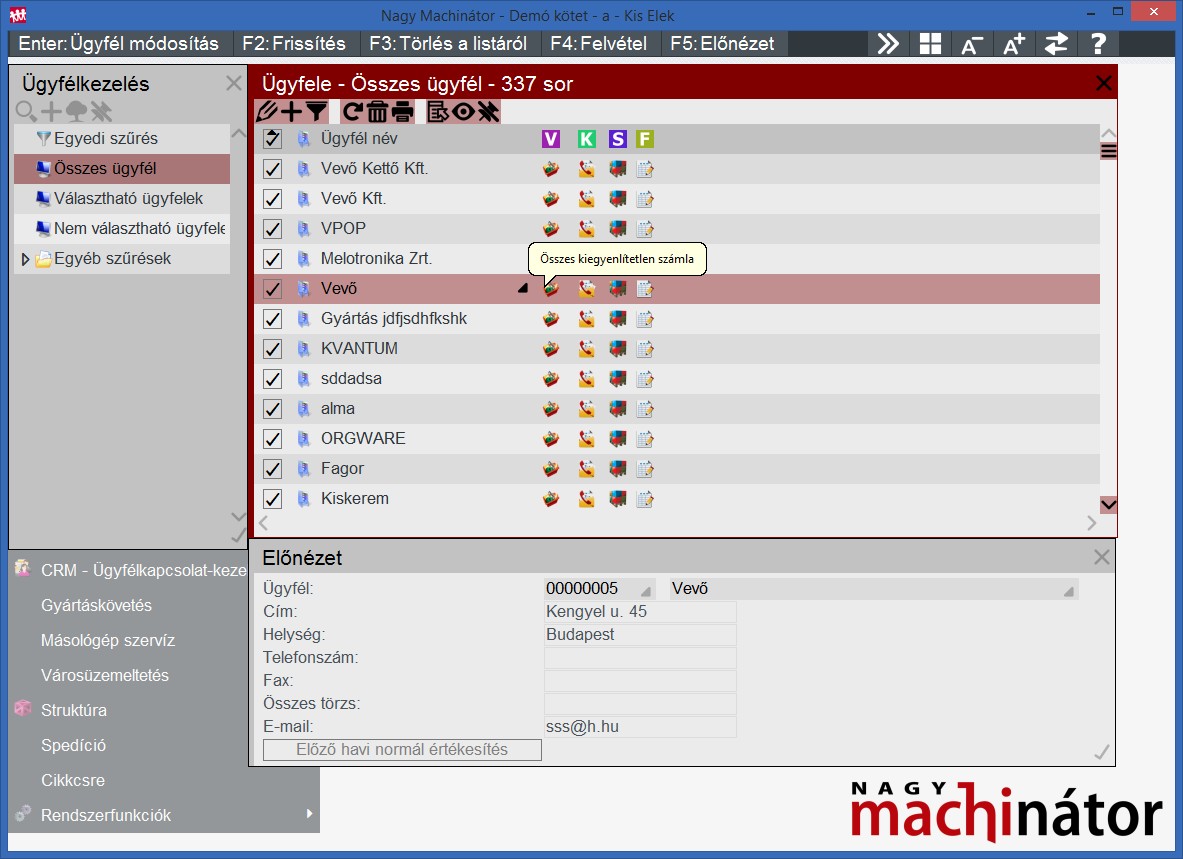Image resolution: width=1183 pixels, height=859 pixels.
Task: Click F2: Frissítés button
Action: (x=294, y=44)
